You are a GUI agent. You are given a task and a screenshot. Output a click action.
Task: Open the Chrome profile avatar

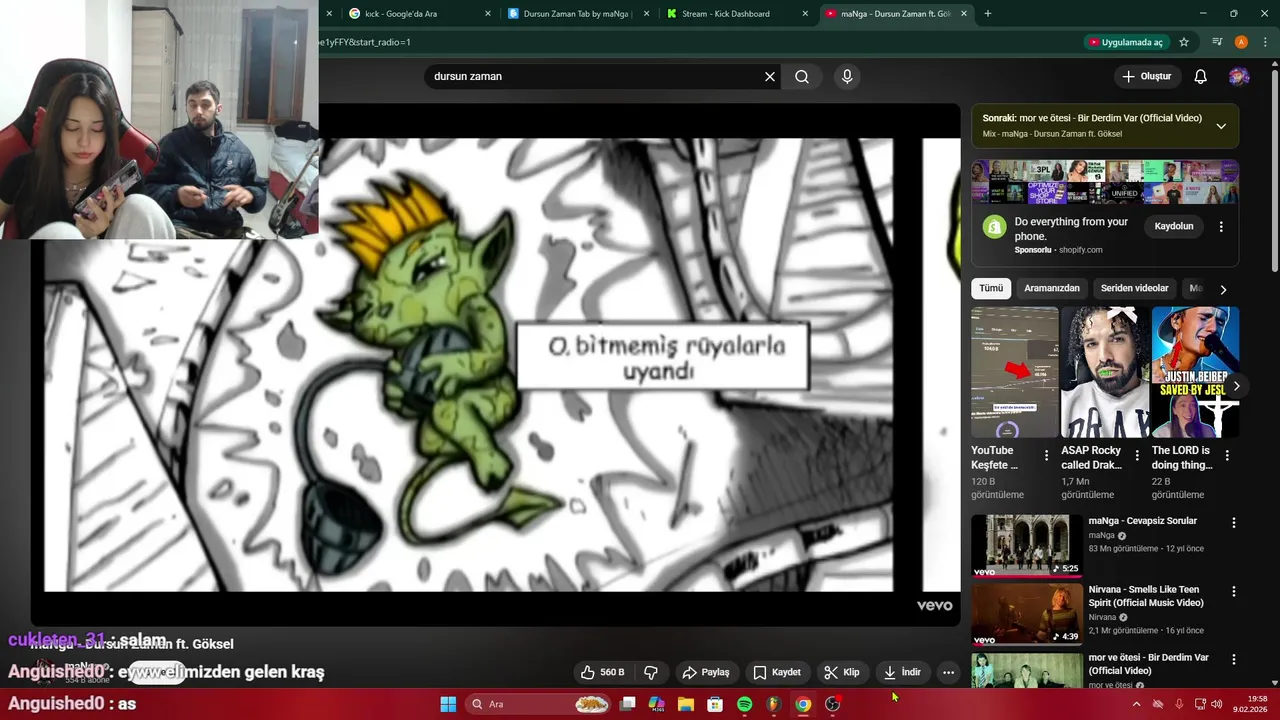pos(1241,42)
